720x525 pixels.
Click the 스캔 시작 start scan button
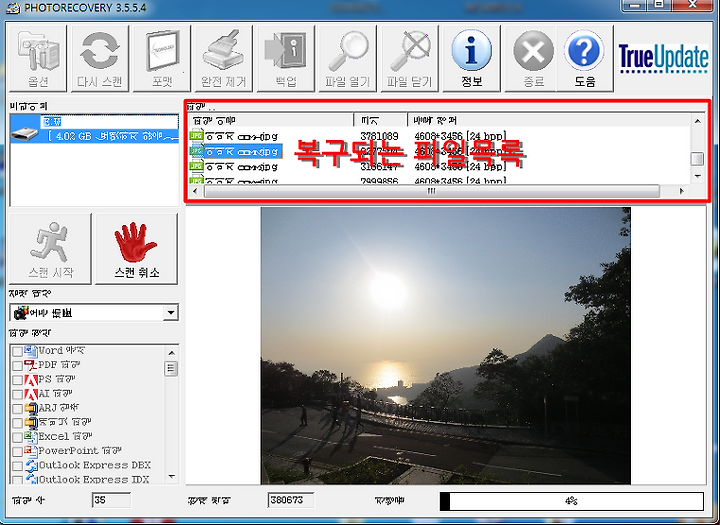click(51, 248)
